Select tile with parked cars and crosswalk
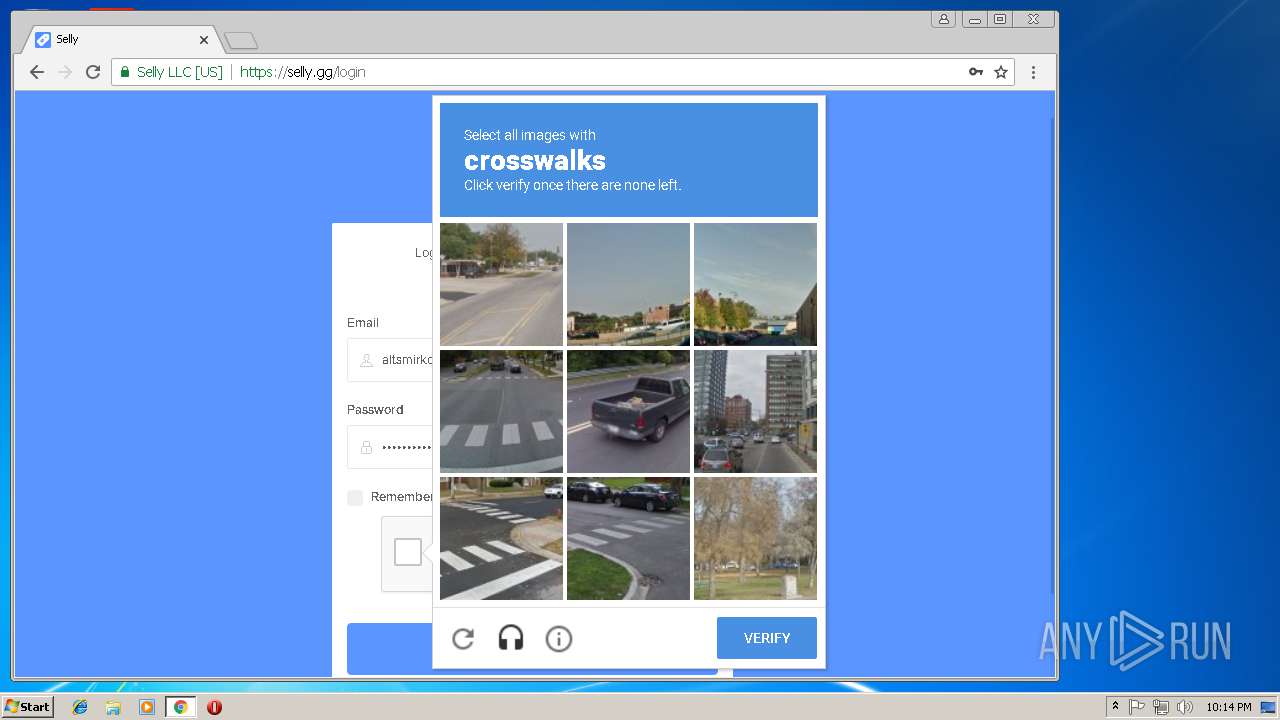This screenshot has width=1280, height=720. (628, 538)
